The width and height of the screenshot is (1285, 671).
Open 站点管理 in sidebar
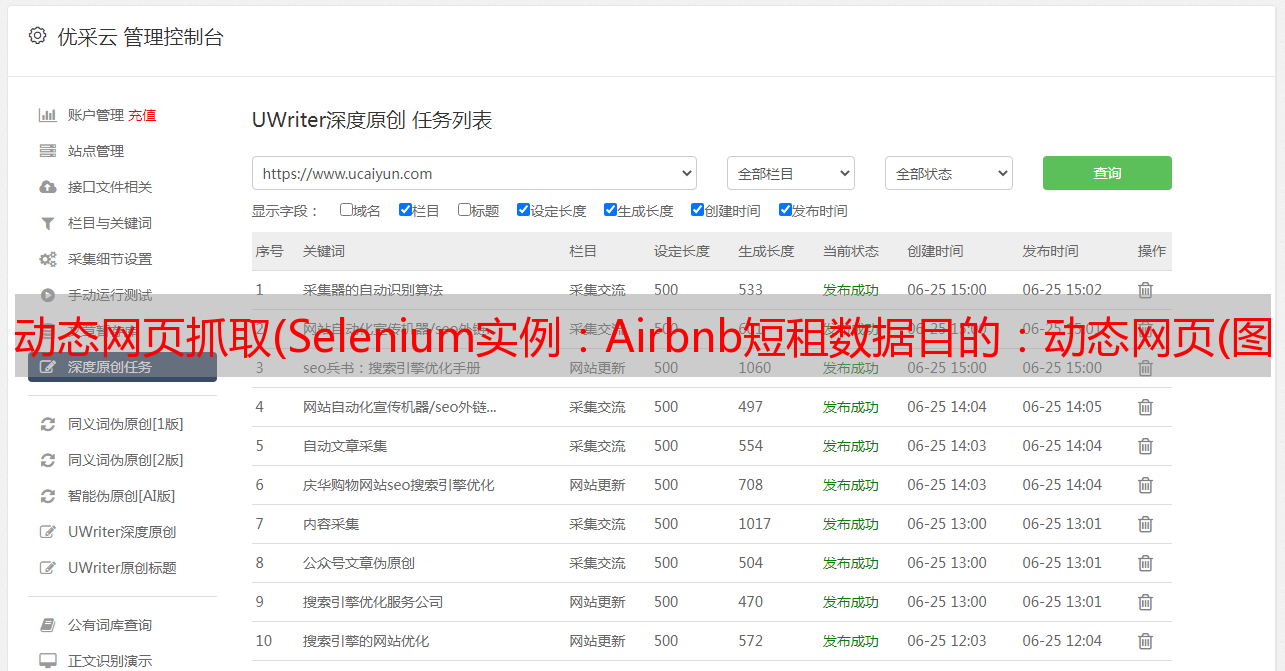coord(96,151)
